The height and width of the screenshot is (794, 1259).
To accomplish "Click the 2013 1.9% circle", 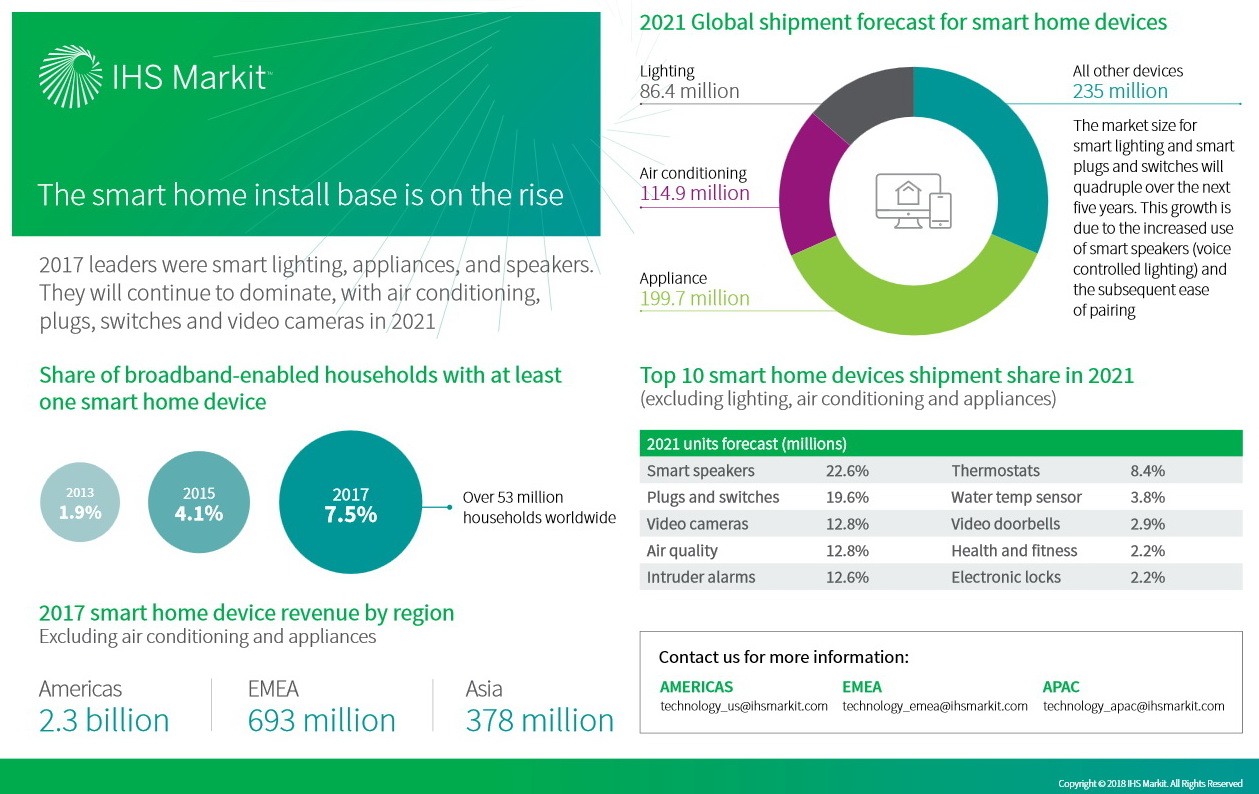I will click(79, 503).
